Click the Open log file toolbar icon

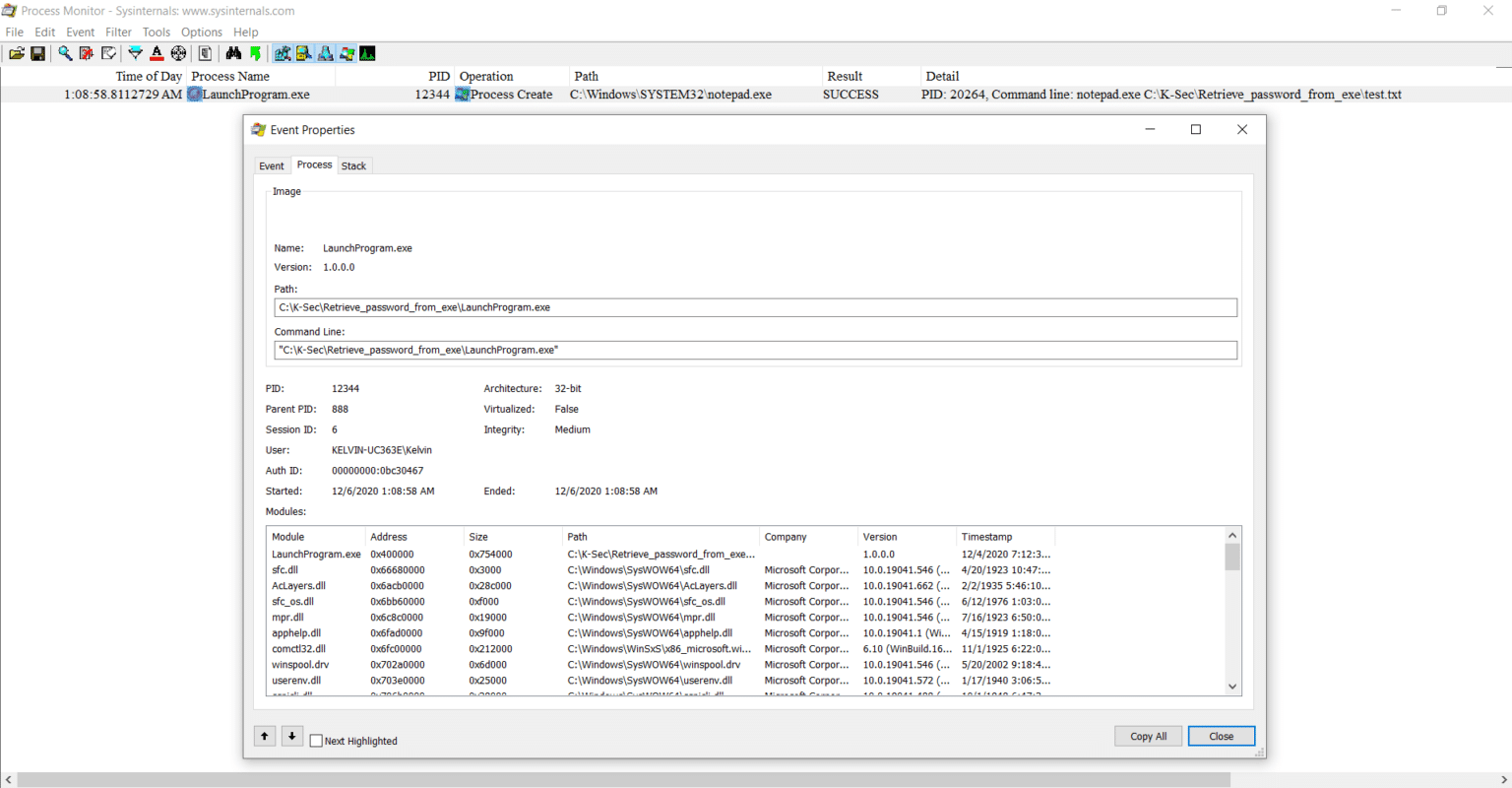17,53
